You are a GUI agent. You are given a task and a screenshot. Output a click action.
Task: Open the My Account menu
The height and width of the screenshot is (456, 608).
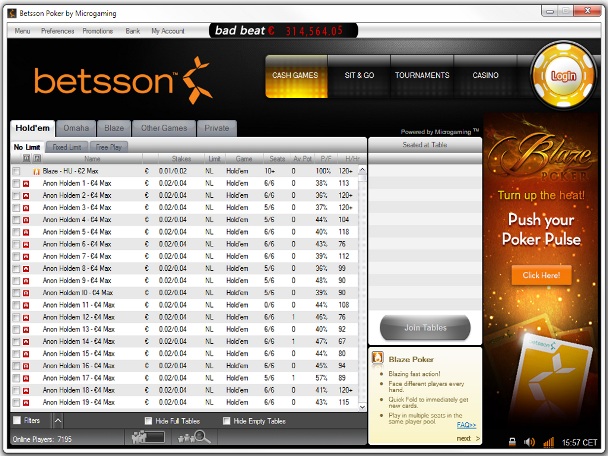(x=168, y=31)
